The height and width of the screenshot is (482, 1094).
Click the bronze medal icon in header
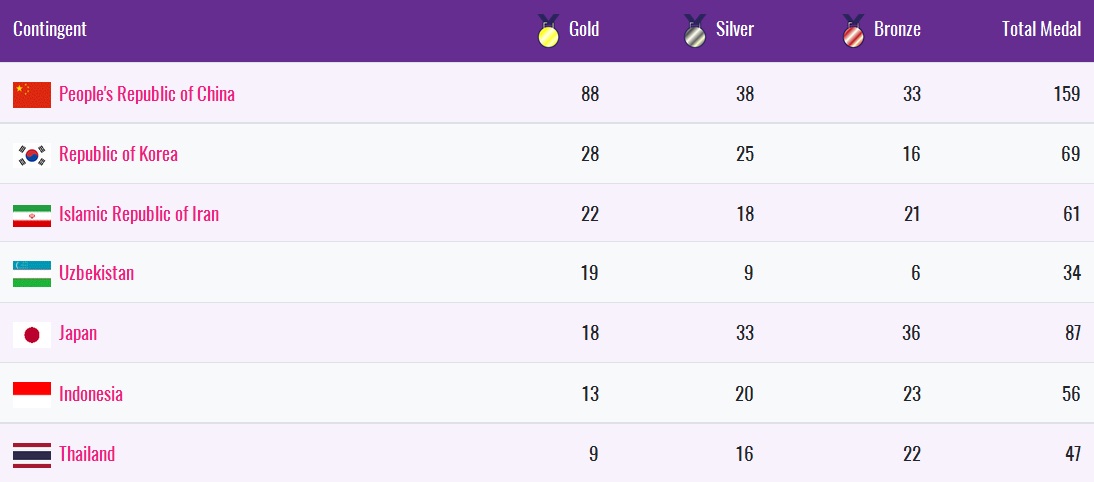tap(853, 31)
